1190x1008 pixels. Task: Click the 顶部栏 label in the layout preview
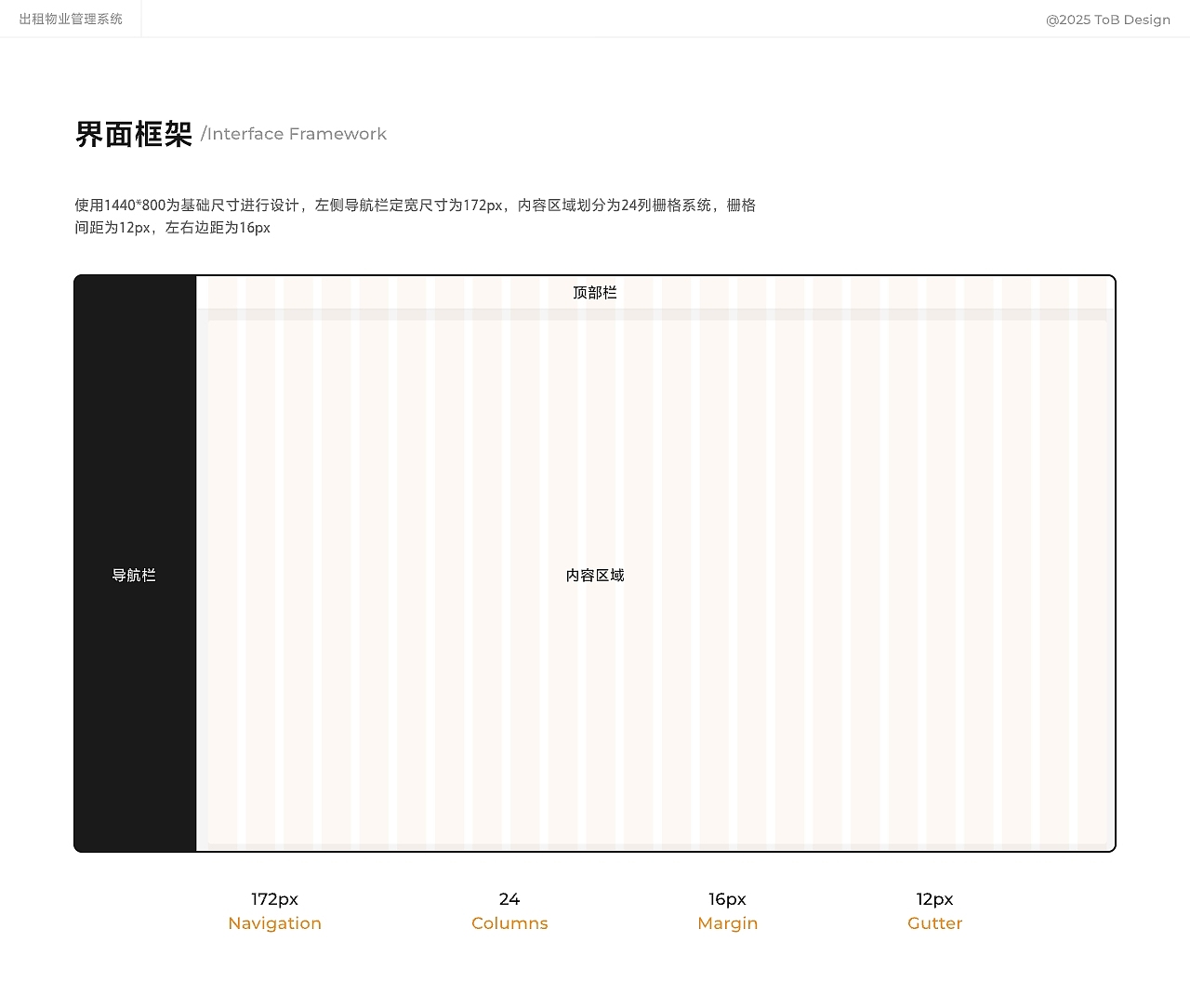pyautogui.click(x=594, y=292)
